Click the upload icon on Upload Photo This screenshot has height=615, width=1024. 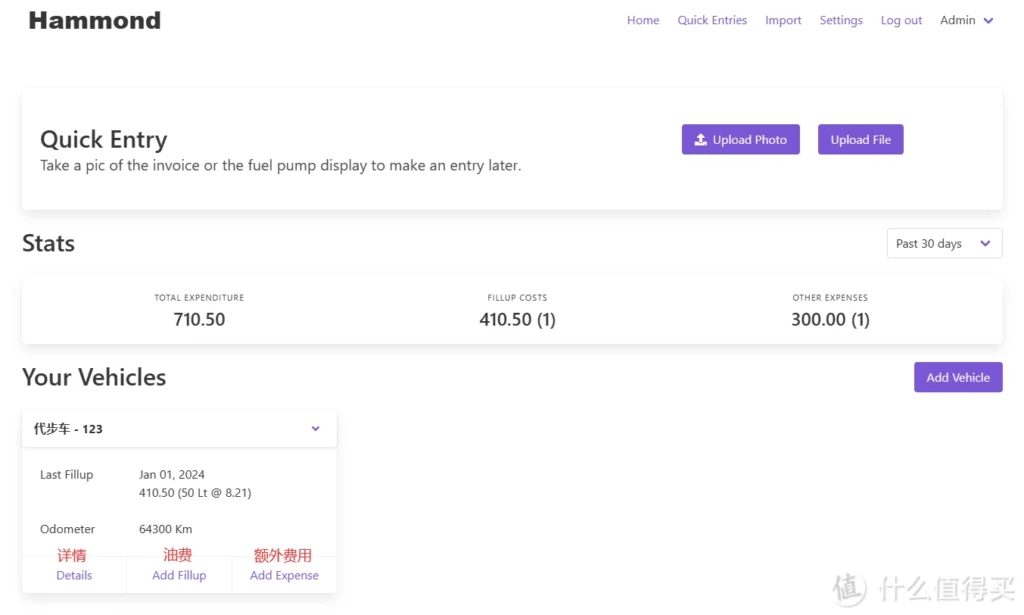click(701, 140)
